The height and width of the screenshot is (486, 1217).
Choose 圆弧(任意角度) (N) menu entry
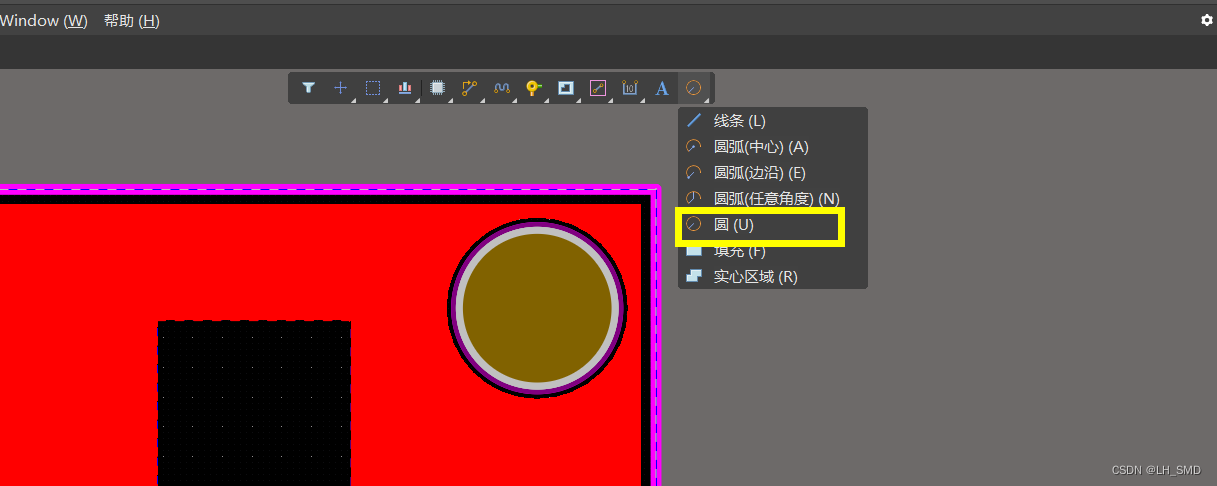coord(772,199)
